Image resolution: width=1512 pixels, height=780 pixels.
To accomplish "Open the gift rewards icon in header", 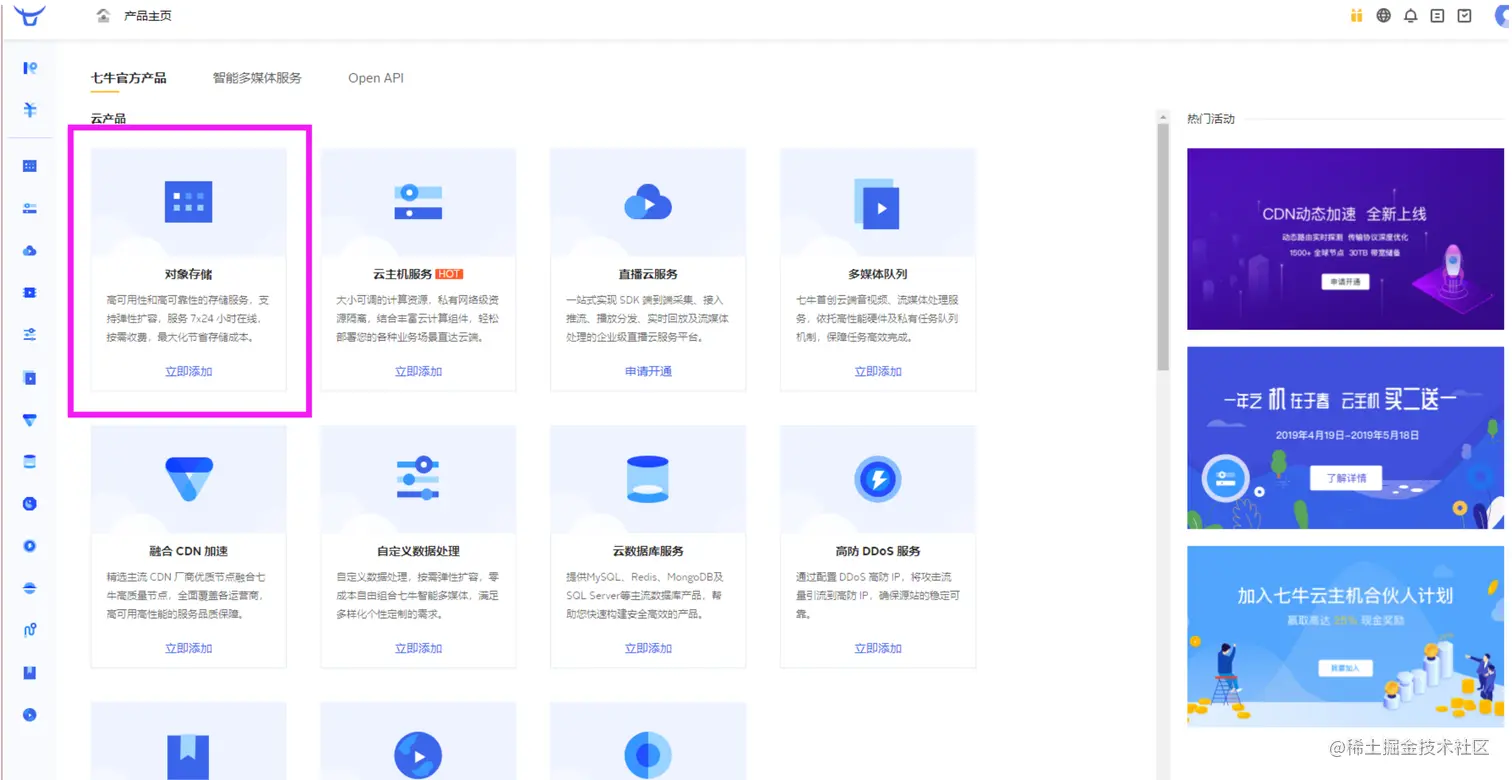I will (1356, 16).
